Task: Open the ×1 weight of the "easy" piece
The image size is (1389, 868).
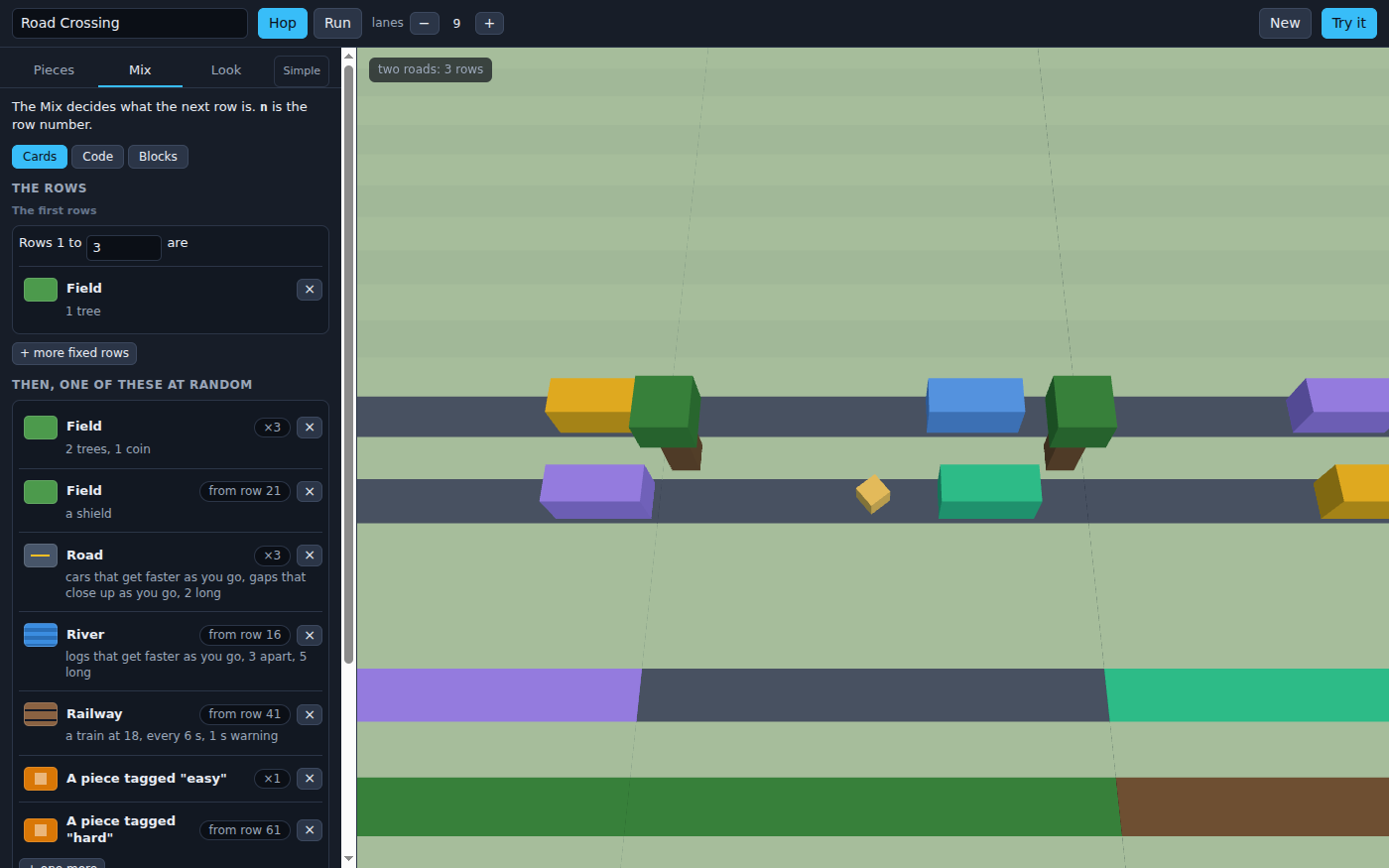Action: [x=272, y=779]
